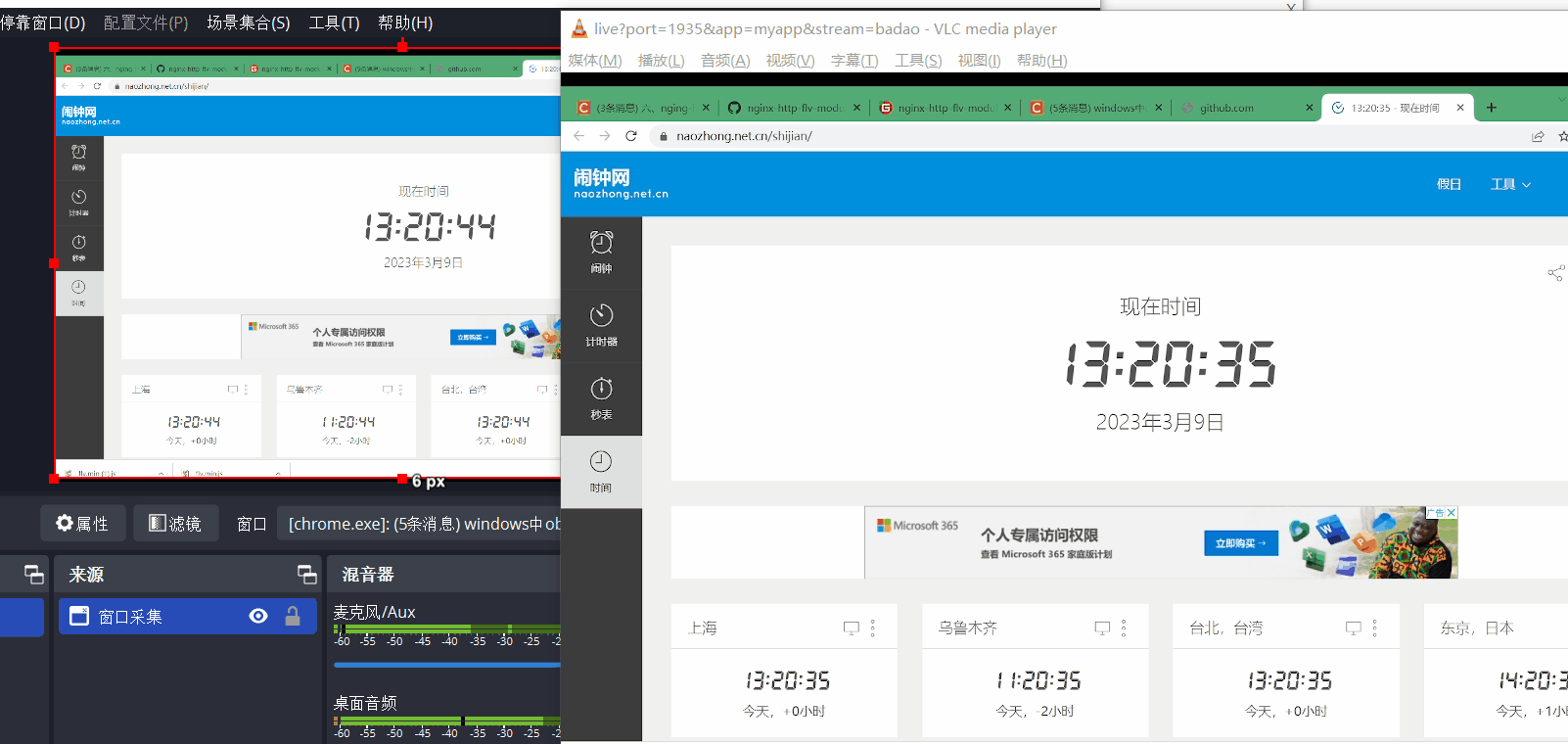The height and width of the screenshot is (744, 1568).
Task: Open VLC 播放(L) menu
Action: click(x=661, y=60)
